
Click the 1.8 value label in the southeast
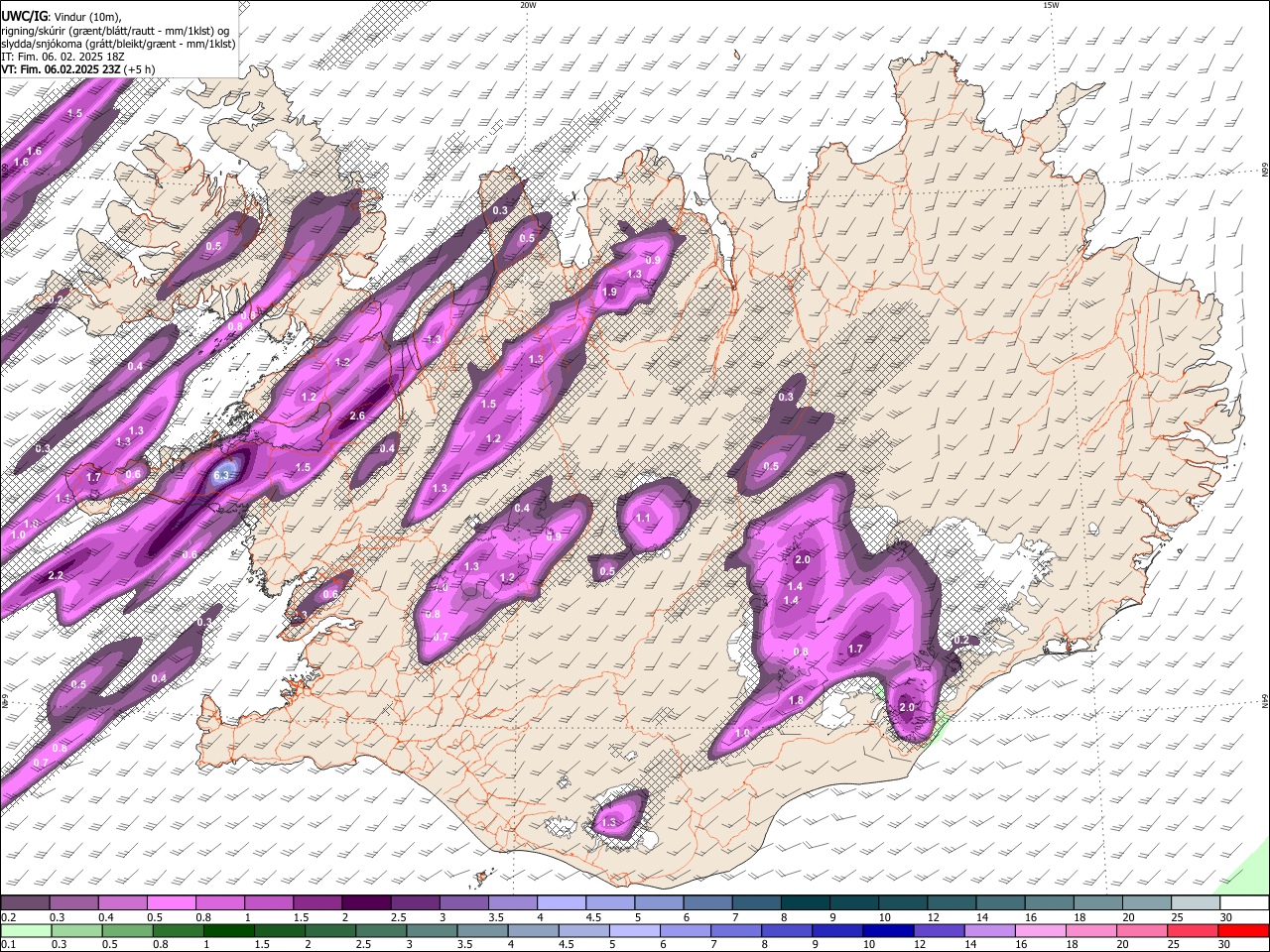pos(796,701)
